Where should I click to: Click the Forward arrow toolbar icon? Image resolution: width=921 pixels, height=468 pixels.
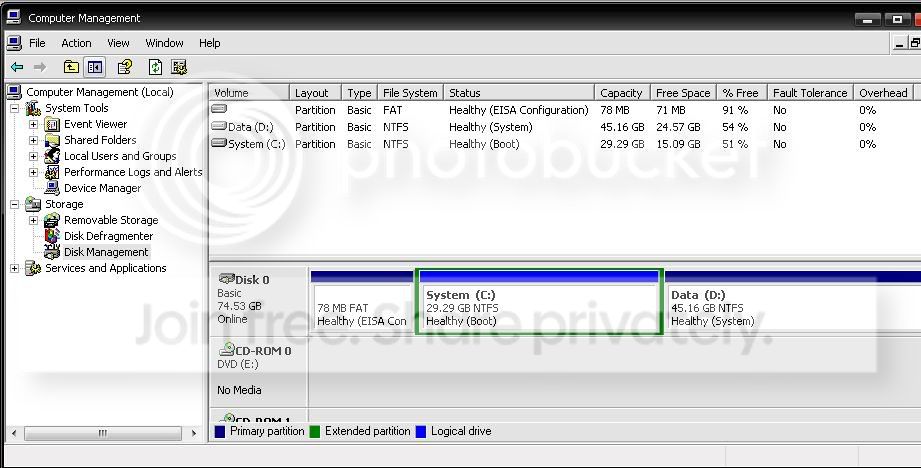[x=40, y=68]
